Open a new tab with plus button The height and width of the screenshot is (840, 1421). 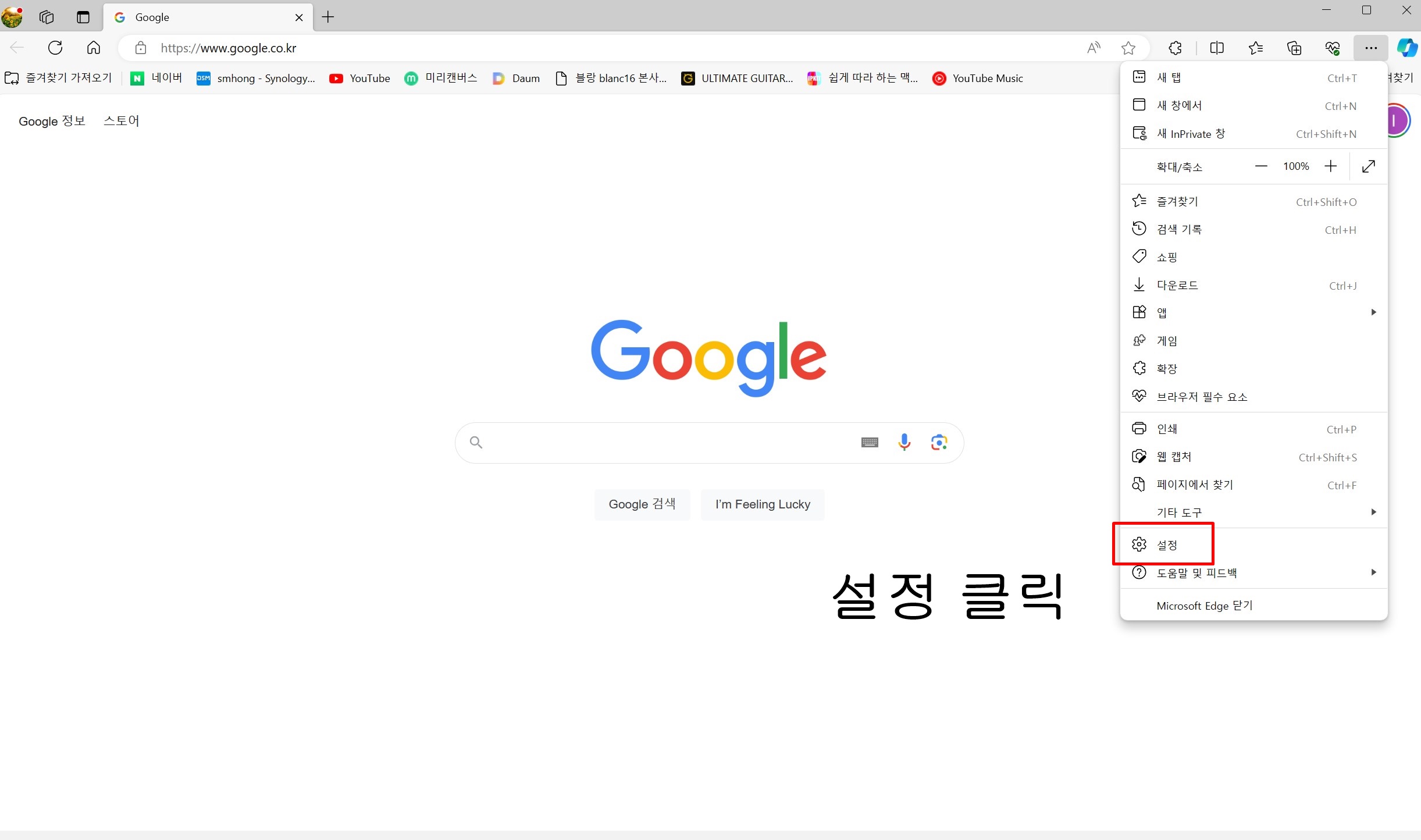(328, 17)
